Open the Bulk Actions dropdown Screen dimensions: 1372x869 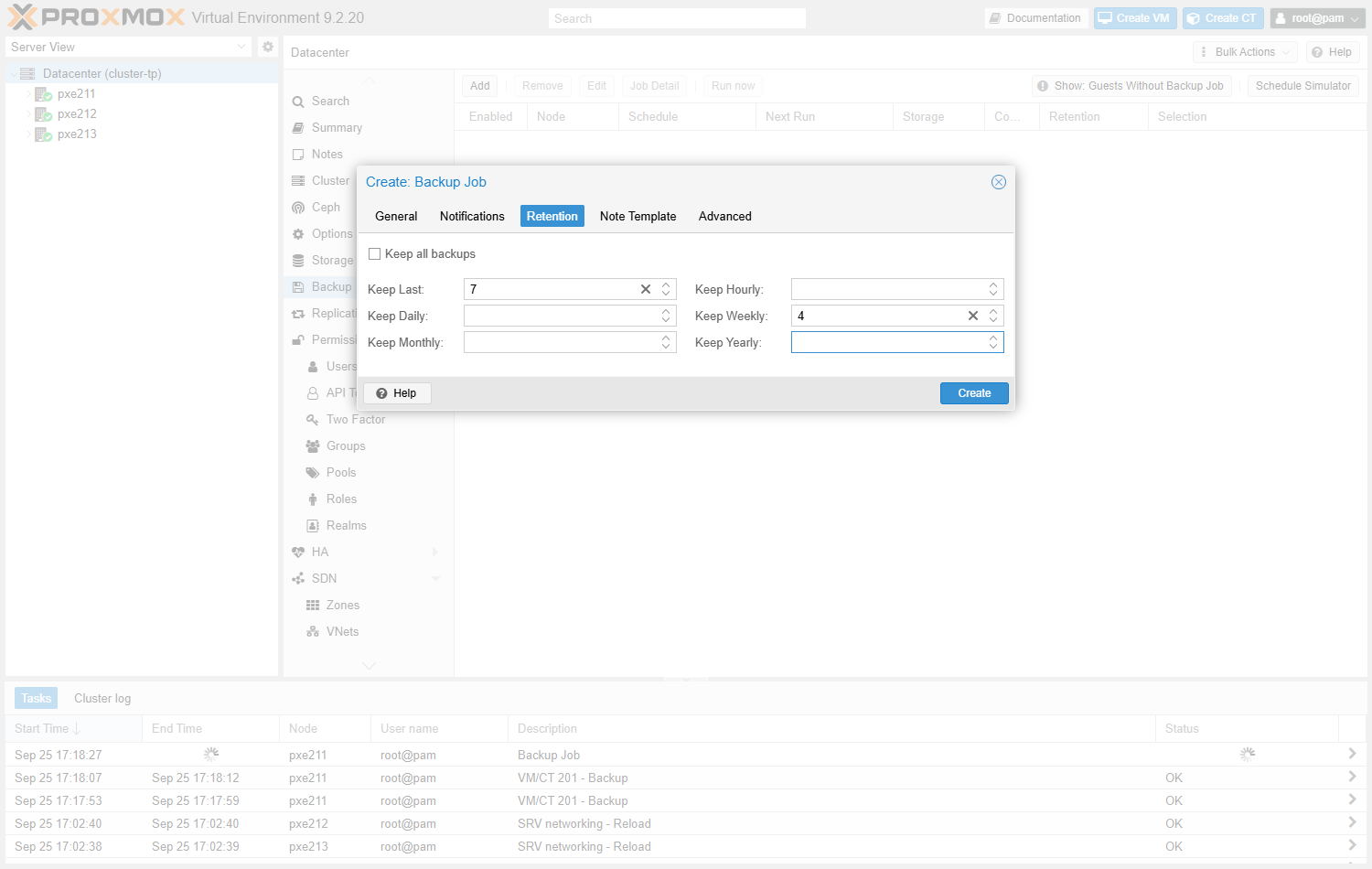click(1246, 52)
